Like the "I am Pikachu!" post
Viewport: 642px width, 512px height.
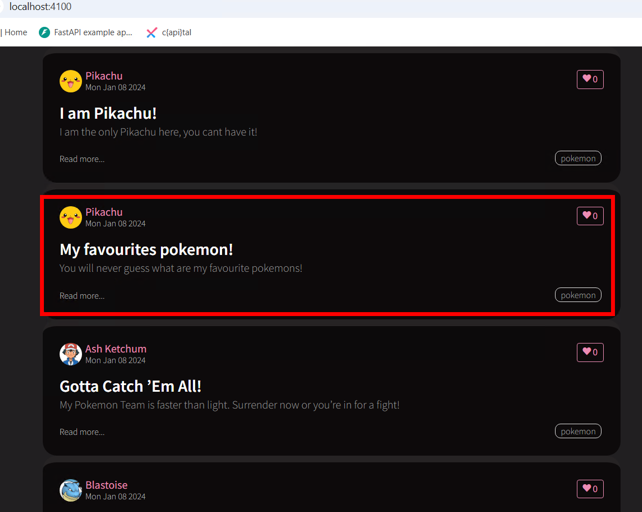point(590,79)
